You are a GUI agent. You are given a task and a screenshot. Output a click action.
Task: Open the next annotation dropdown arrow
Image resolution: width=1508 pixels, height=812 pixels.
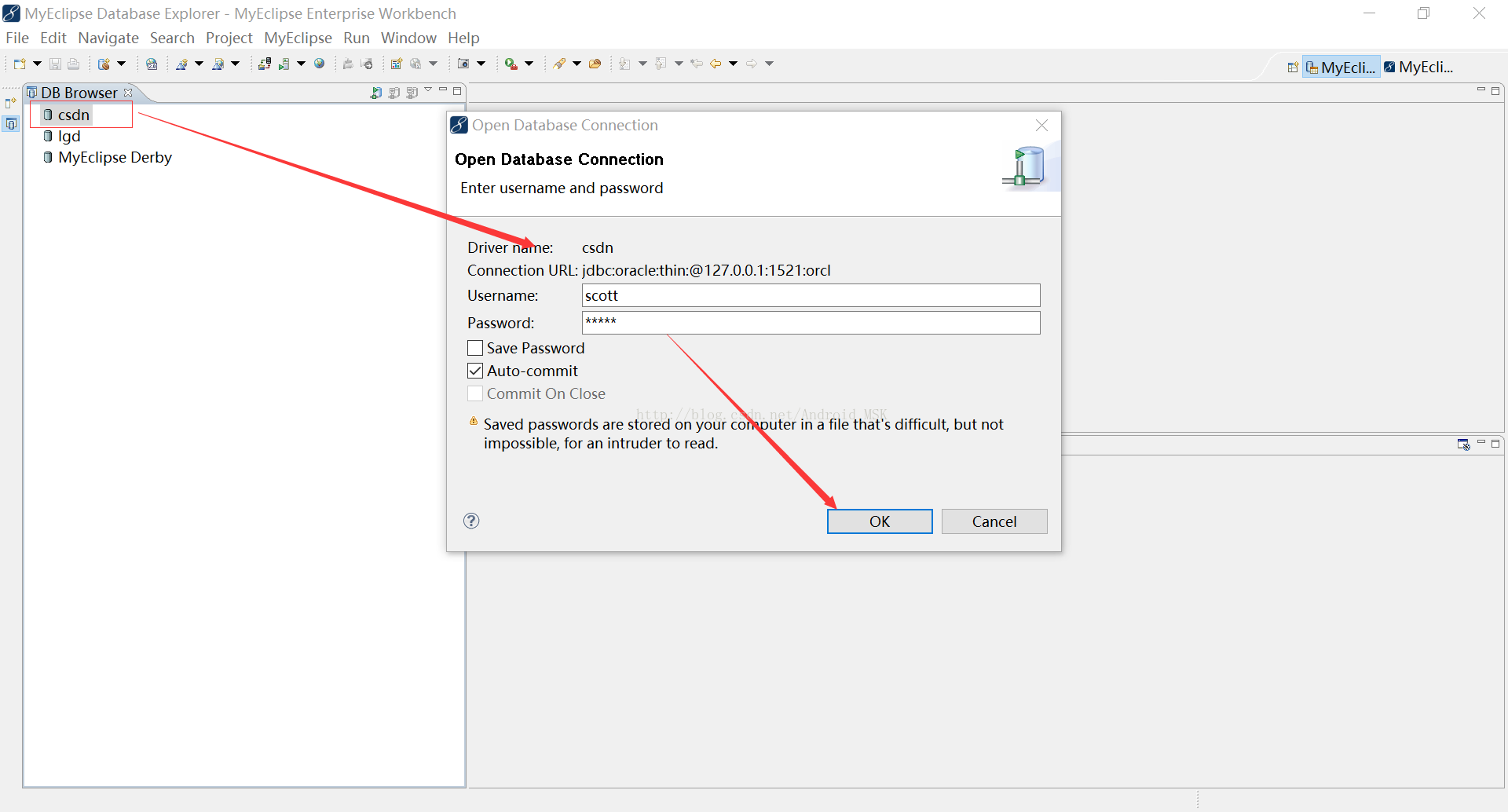tap(642, 64)
